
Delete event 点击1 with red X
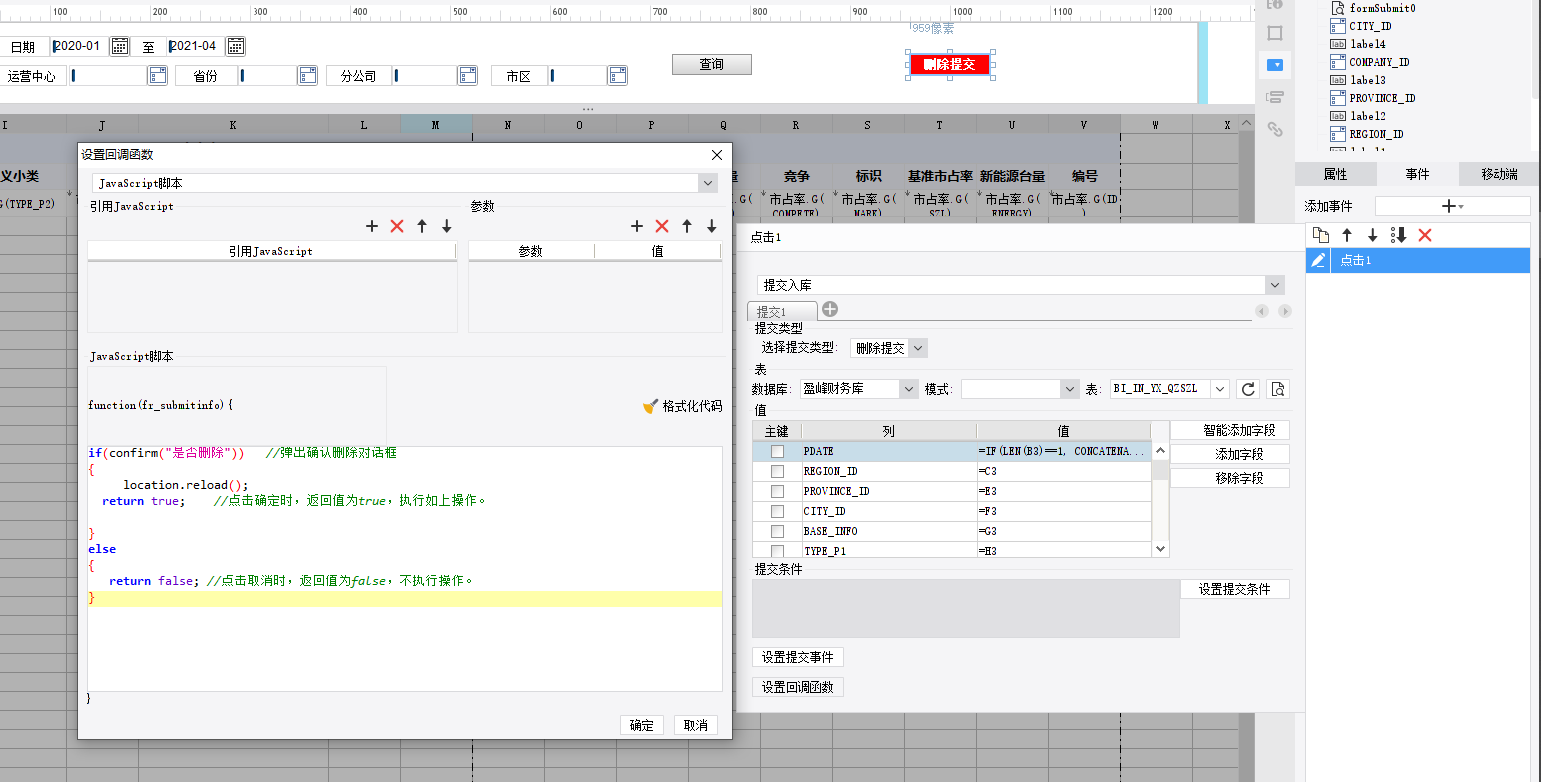point(1425,235)
